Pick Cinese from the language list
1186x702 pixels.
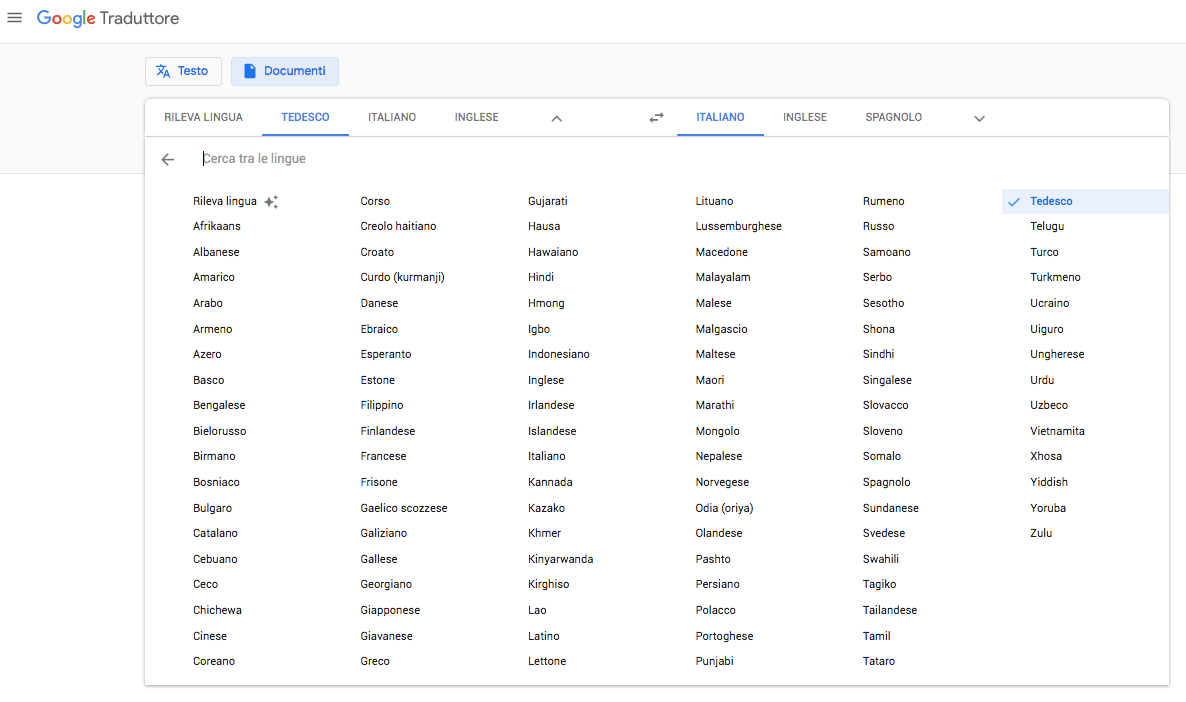210,636
